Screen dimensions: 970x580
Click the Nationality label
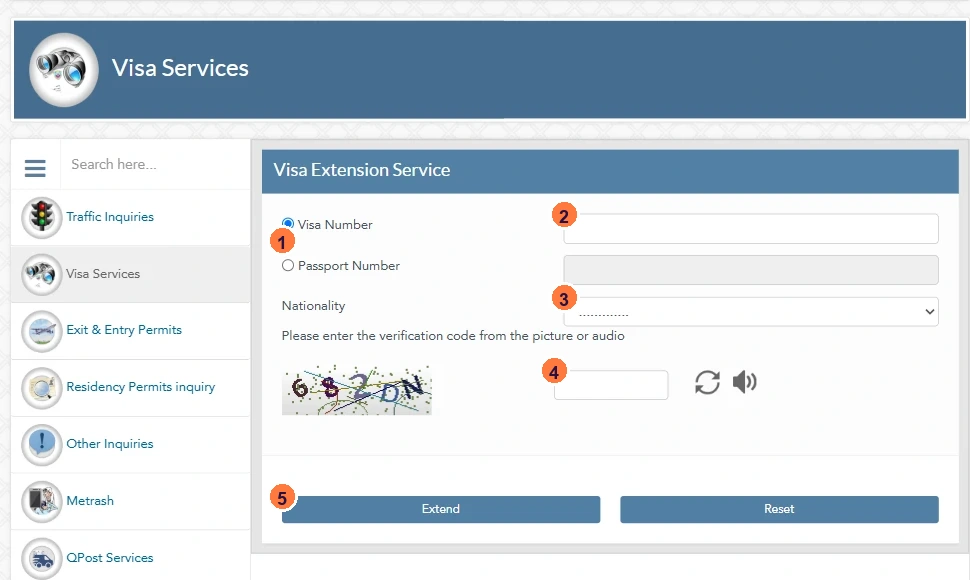[x=314, y=305]
